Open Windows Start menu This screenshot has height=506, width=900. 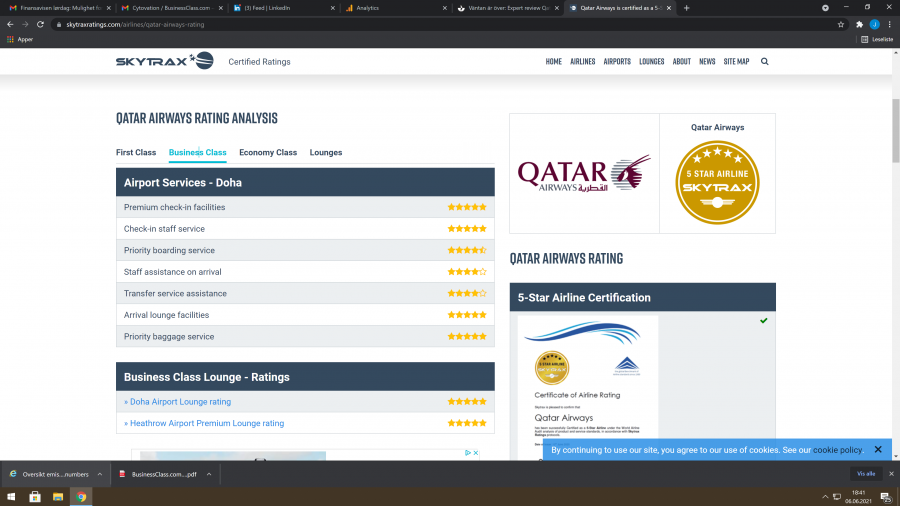pyautogui.click(x=11, y=496)
